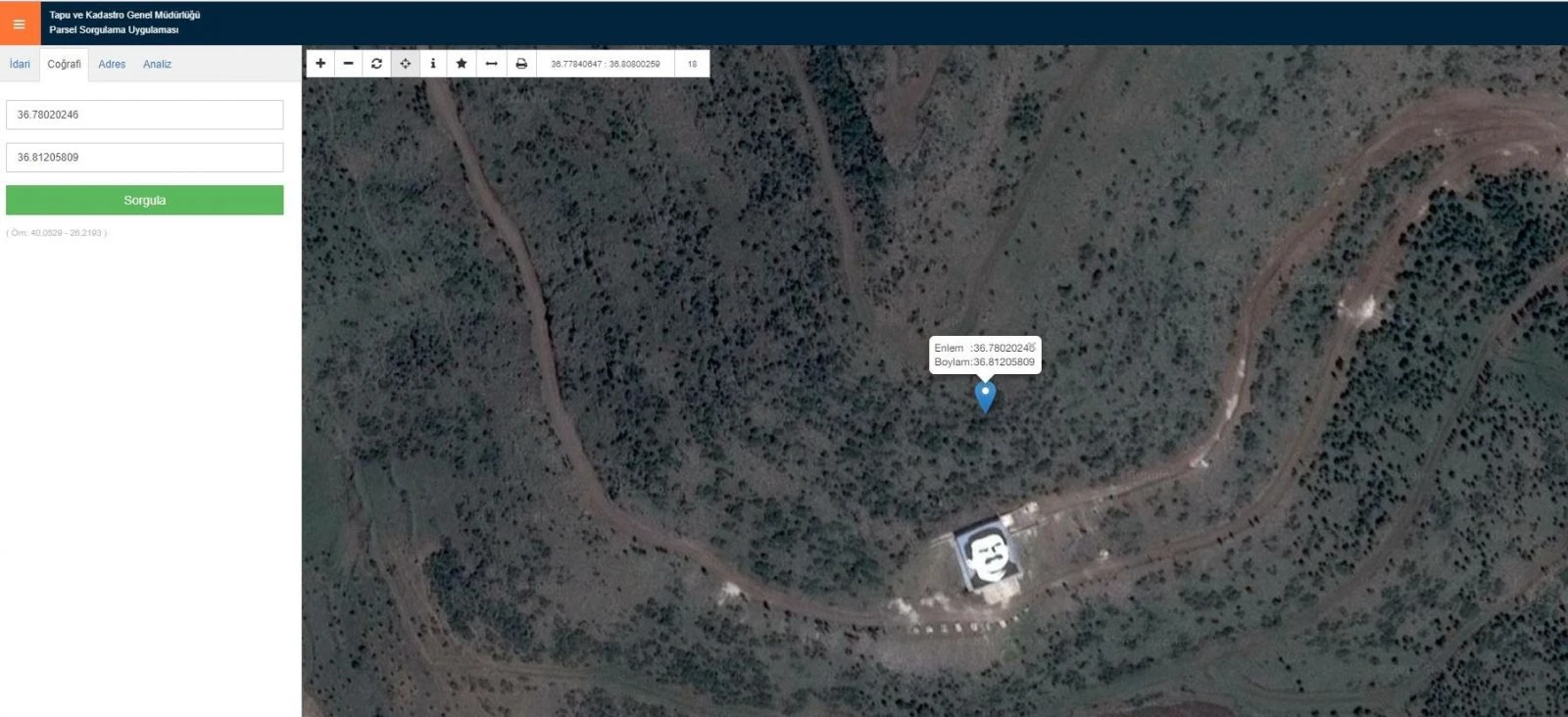Select the pan/move crosshair tool
The width and height of the screenshot is (1568, 717).
point(405,64)
